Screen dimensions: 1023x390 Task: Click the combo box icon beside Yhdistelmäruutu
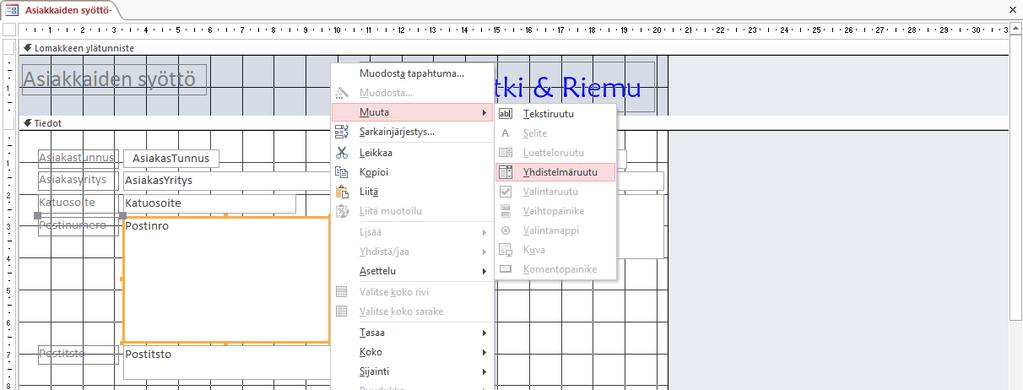(x=506, y=172)
